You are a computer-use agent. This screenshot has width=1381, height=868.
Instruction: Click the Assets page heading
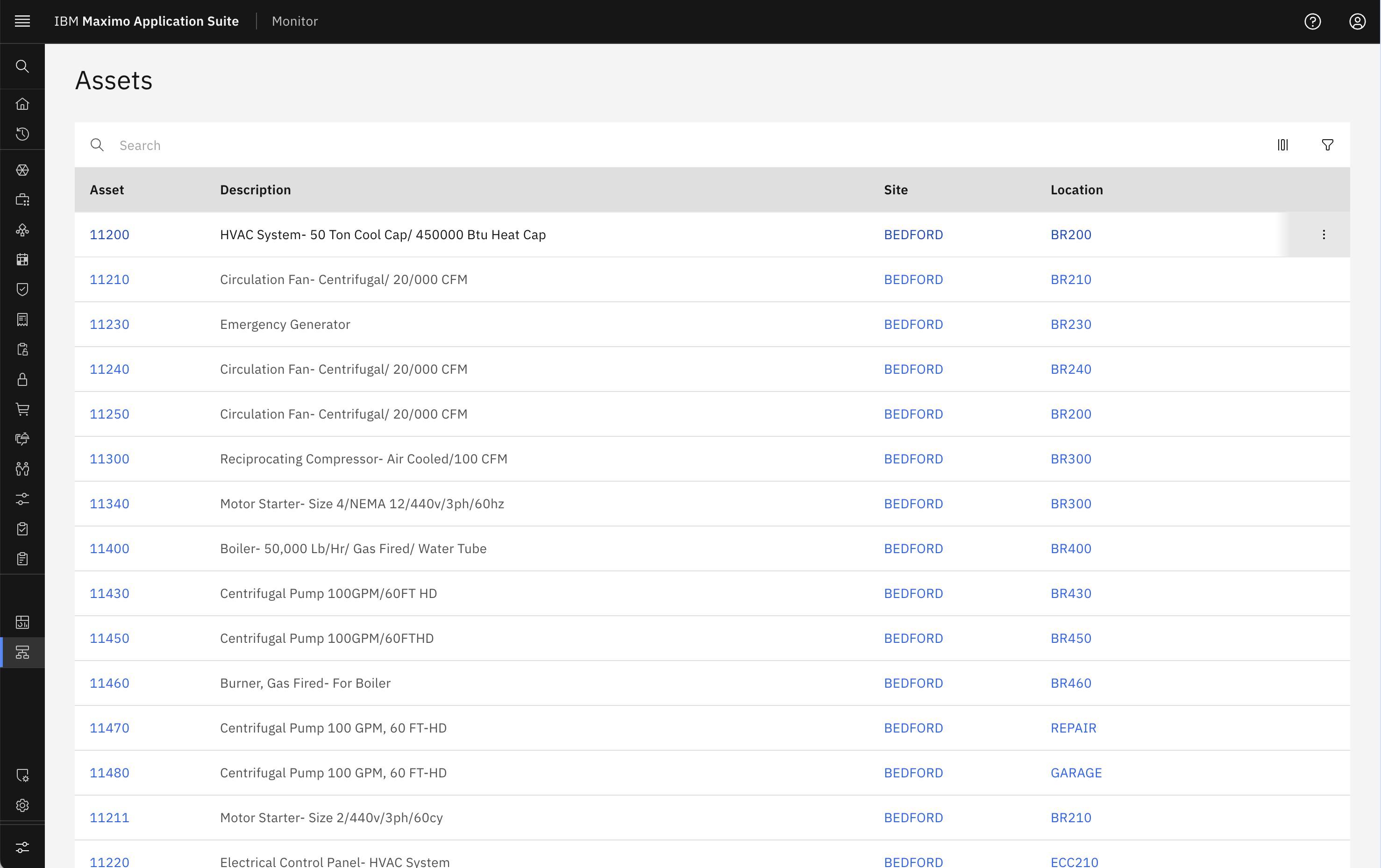(x=114, y=80)
